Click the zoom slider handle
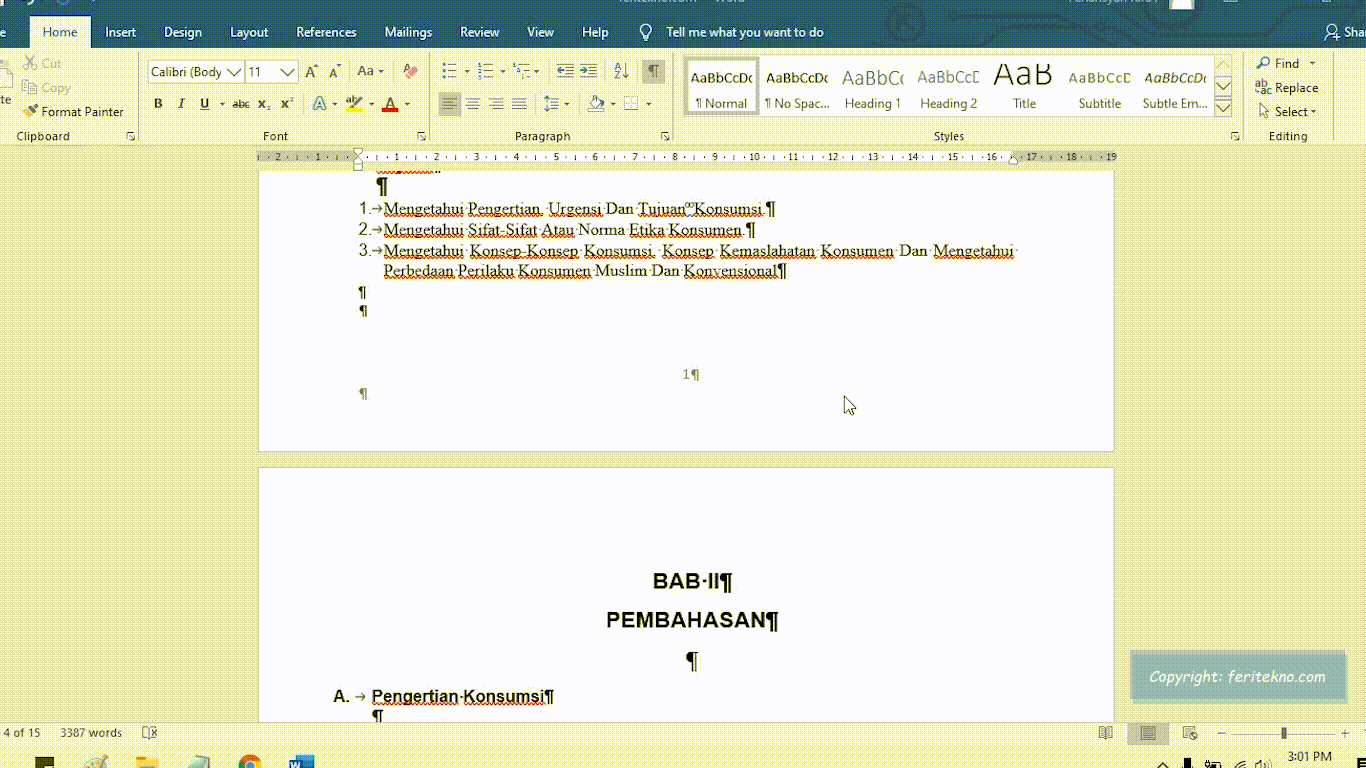1366x768 pixels. pos(1284,733)
